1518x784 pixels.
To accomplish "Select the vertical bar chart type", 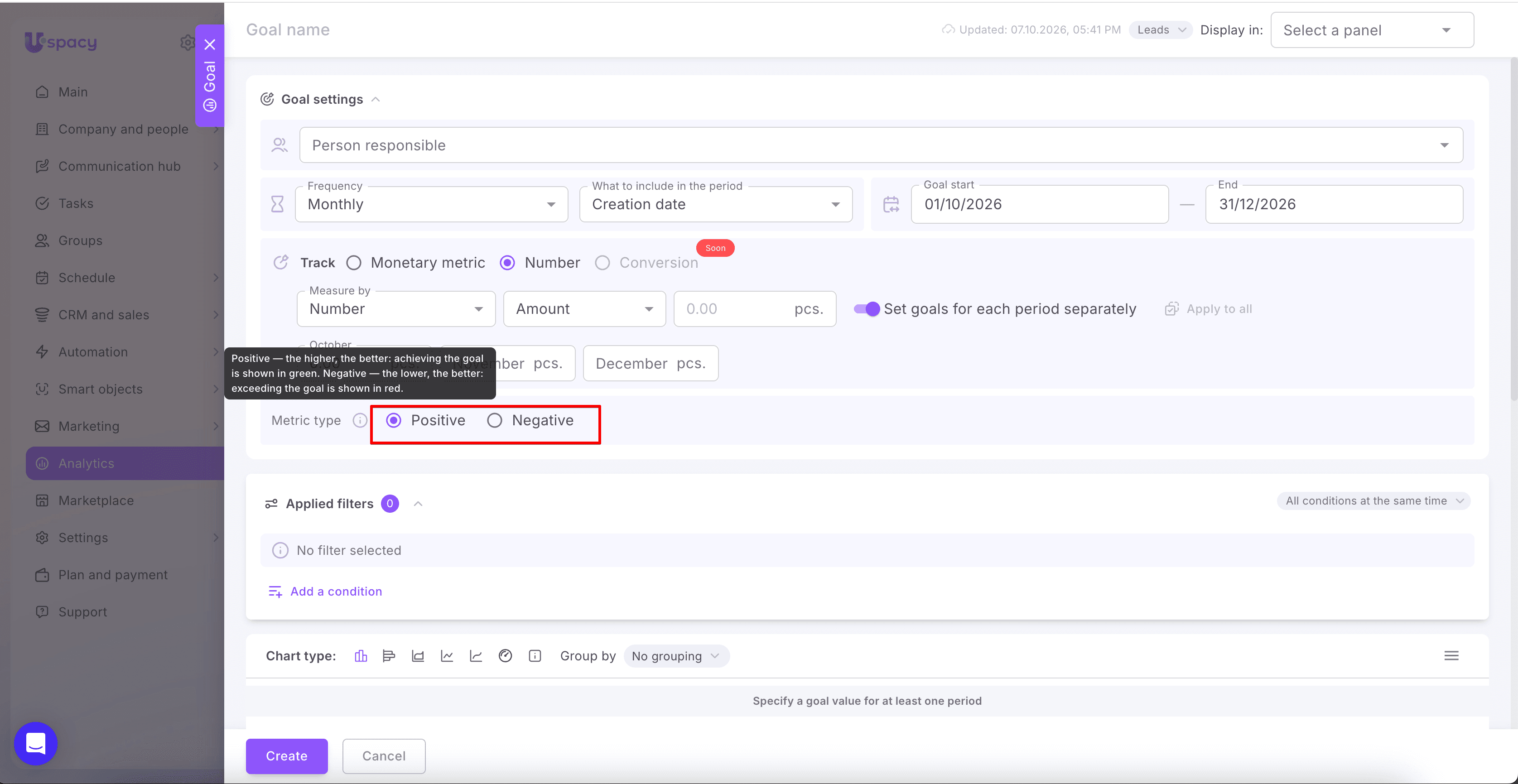I will click(x=361, y=655).
